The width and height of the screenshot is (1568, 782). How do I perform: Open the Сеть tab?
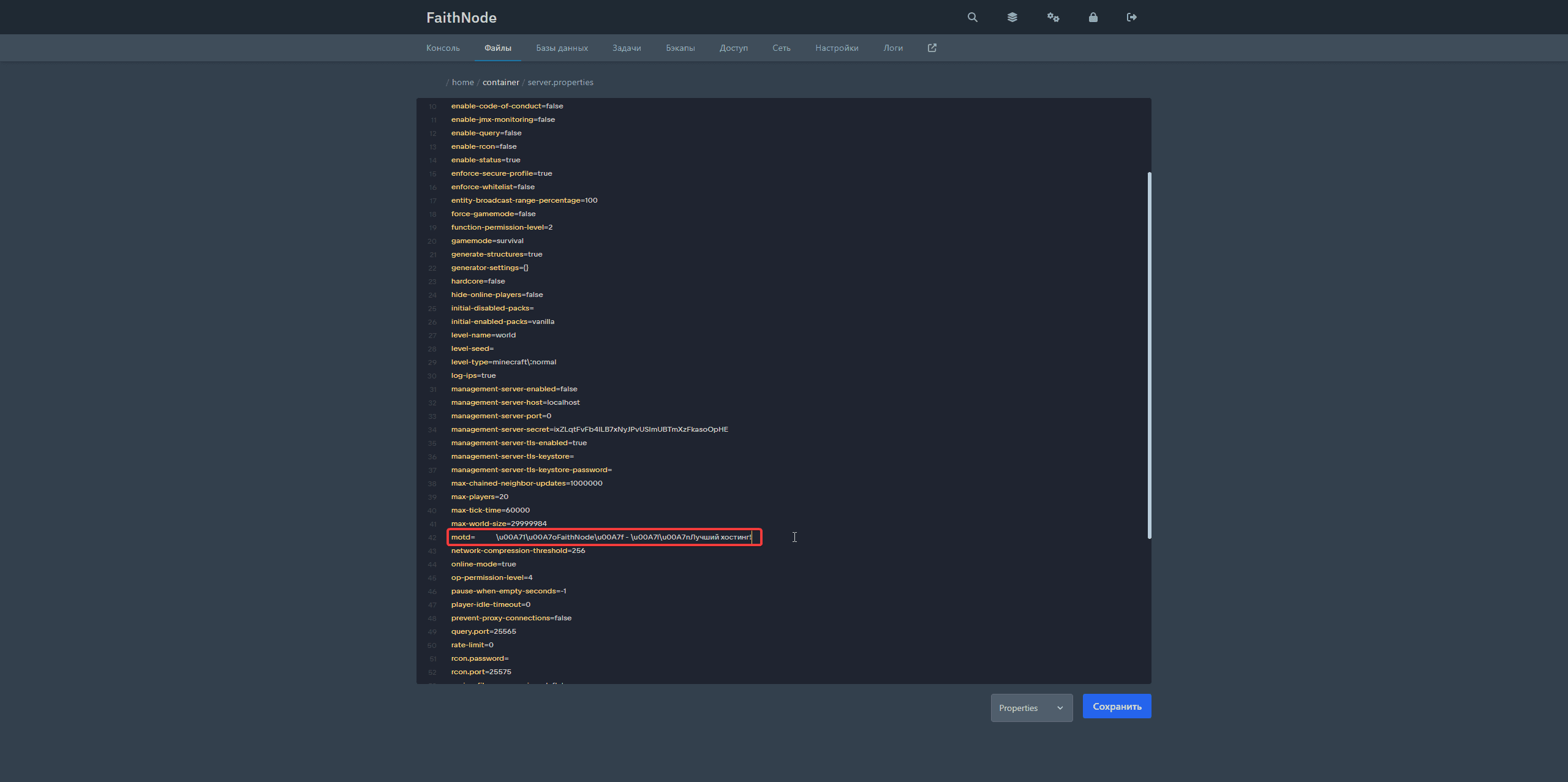pos(781,48)
